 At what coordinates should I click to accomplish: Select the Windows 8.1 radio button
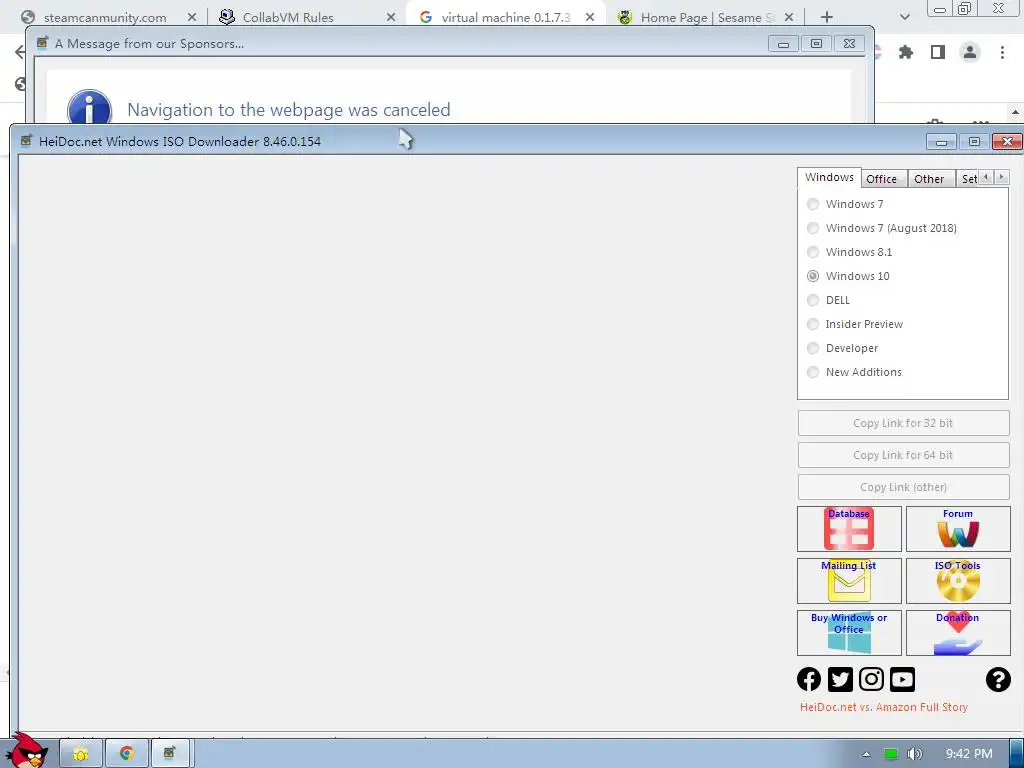tap(813, 252)
